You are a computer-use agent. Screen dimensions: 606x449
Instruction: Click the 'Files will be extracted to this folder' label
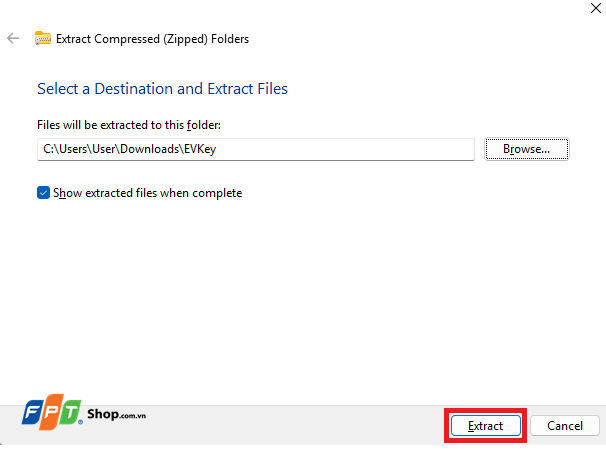(129, 125)
